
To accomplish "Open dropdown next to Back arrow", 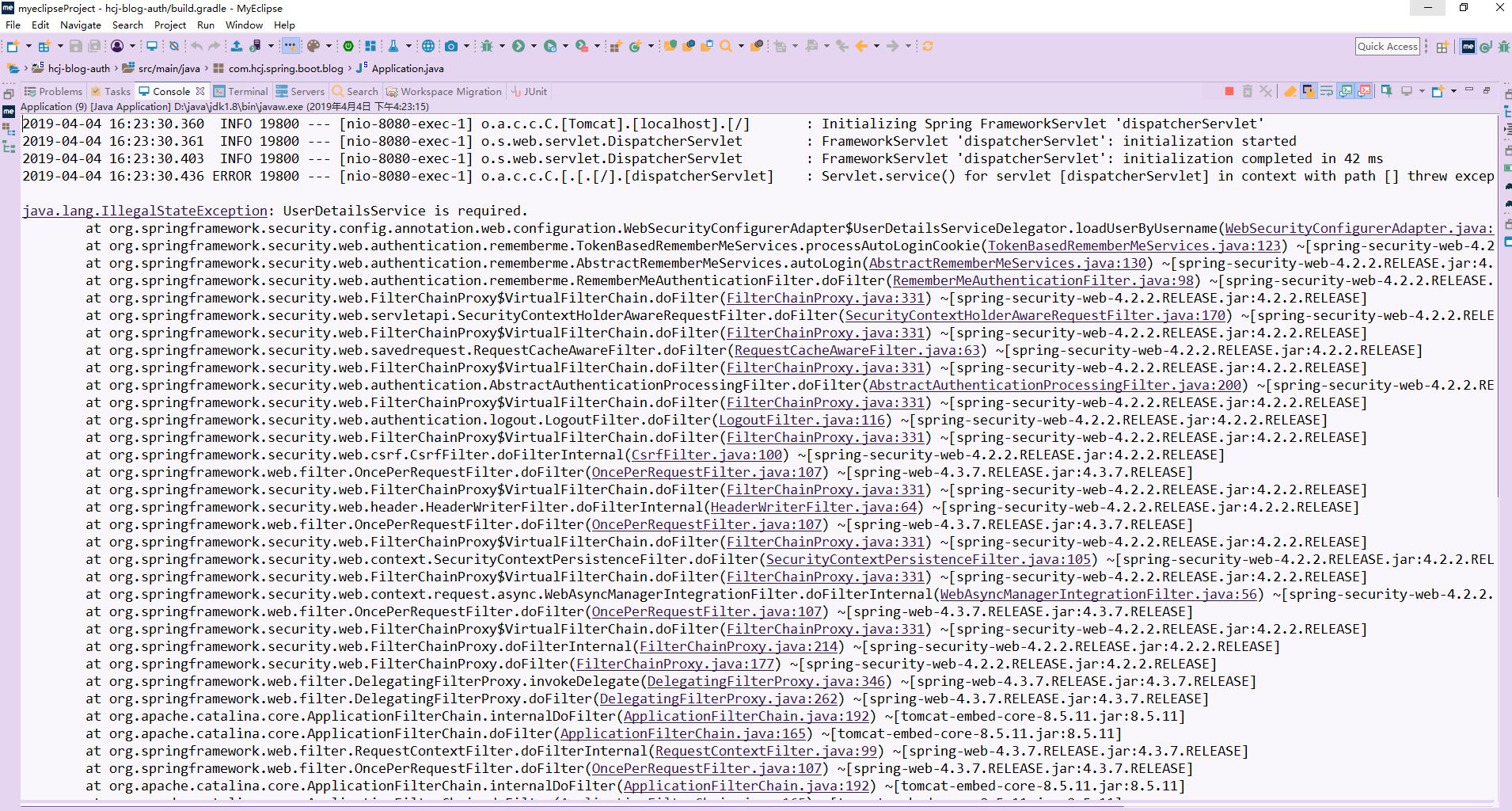I will (x=876, y=47).
